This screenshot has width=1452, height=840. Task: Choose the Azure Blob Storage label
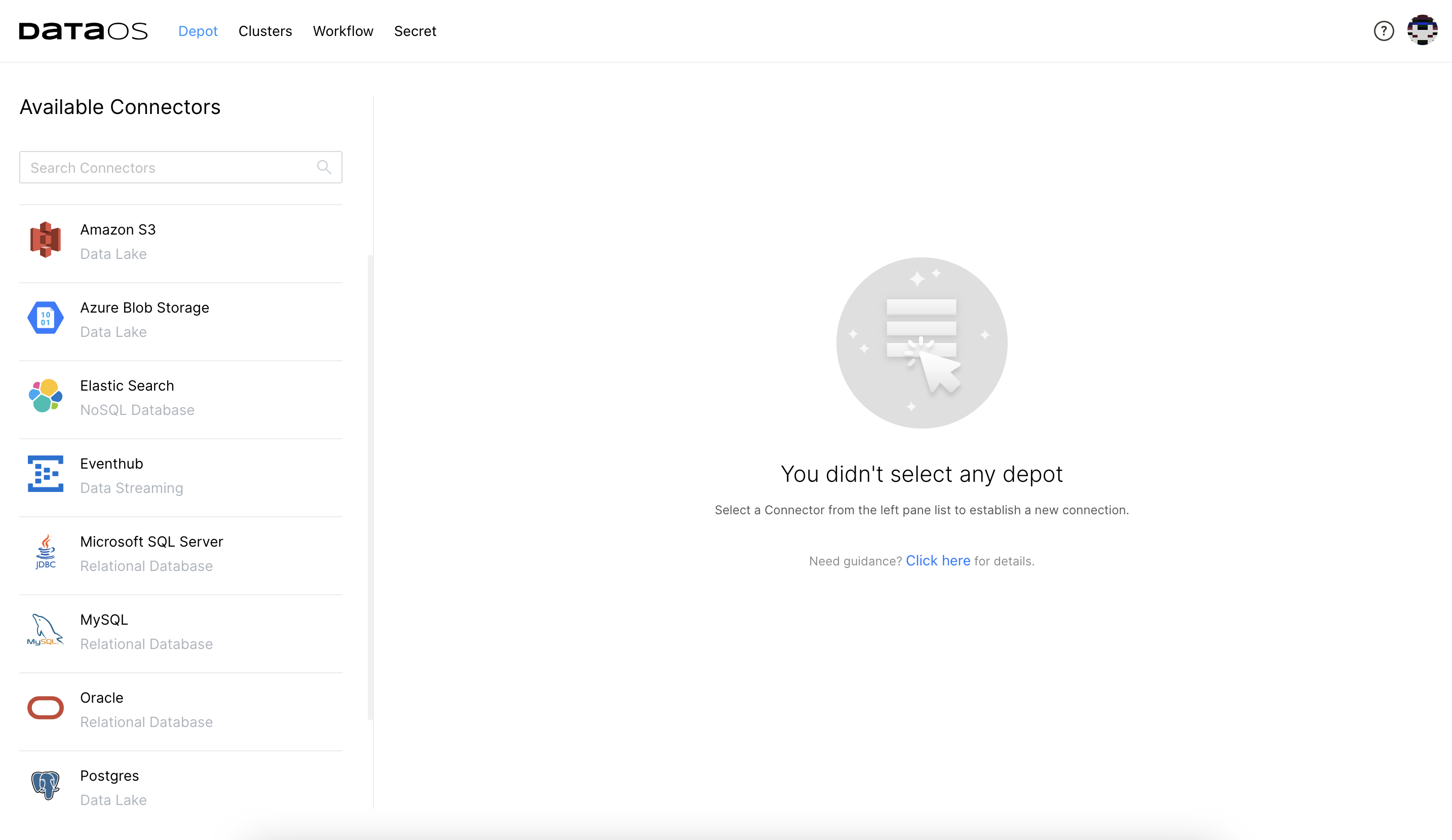pos(144,308)
